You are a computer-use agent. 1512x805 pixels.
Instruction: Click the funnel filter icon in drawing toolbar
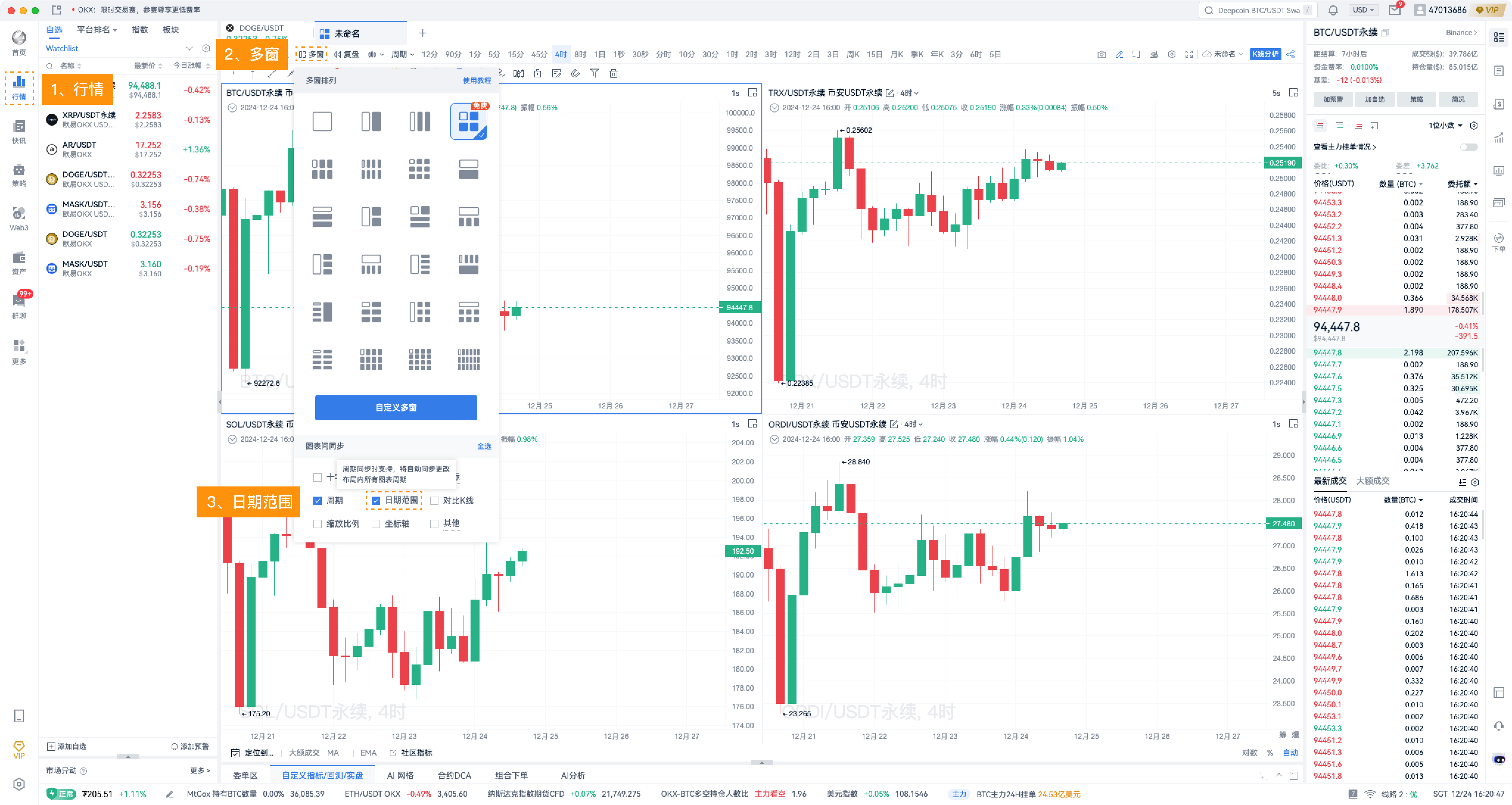[594, 73]
